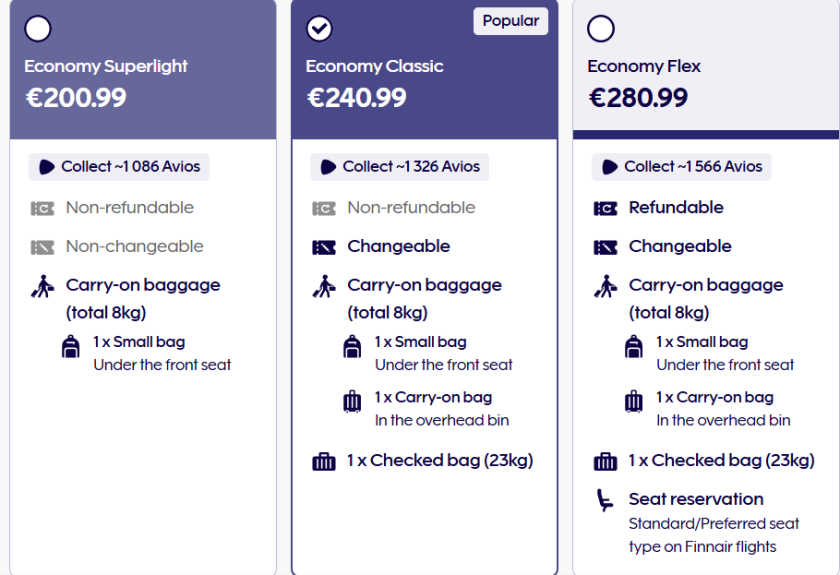This screenshot has height=575, width=840.
Task: Click the overhead carry-on bag icon in Economy Classic
Action: click(352, 402)
